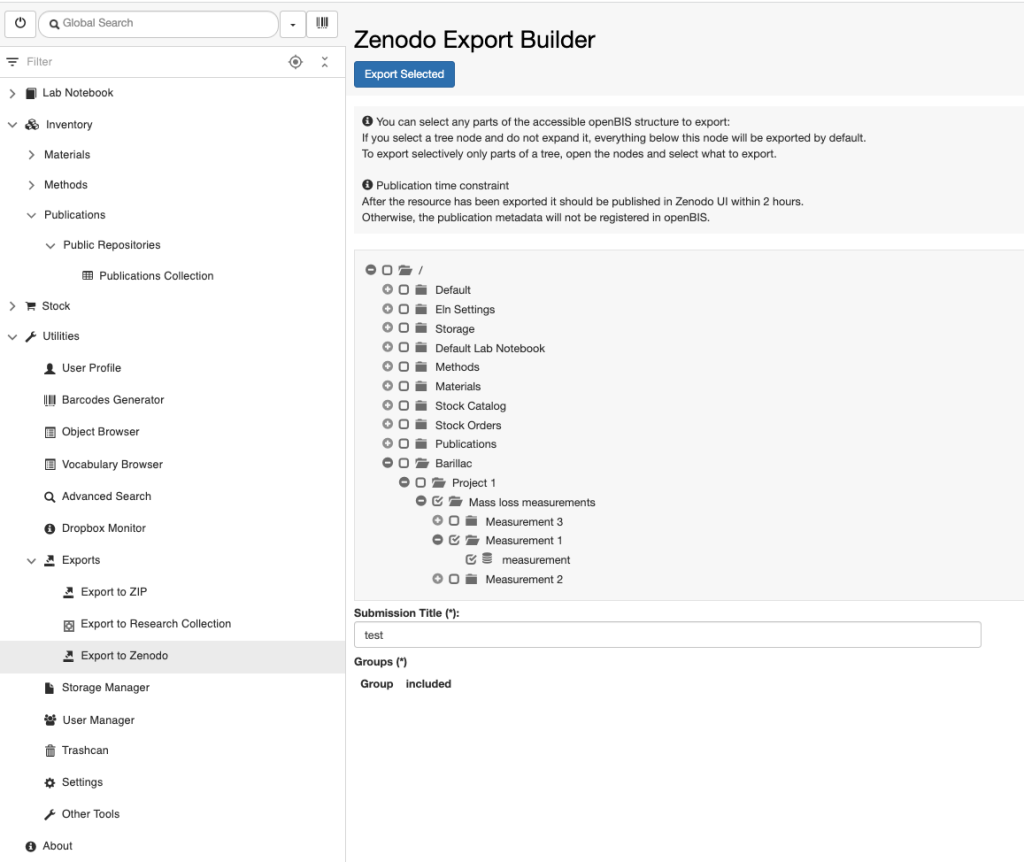Click the locate/target icon in the filter bar

(295, 62)
